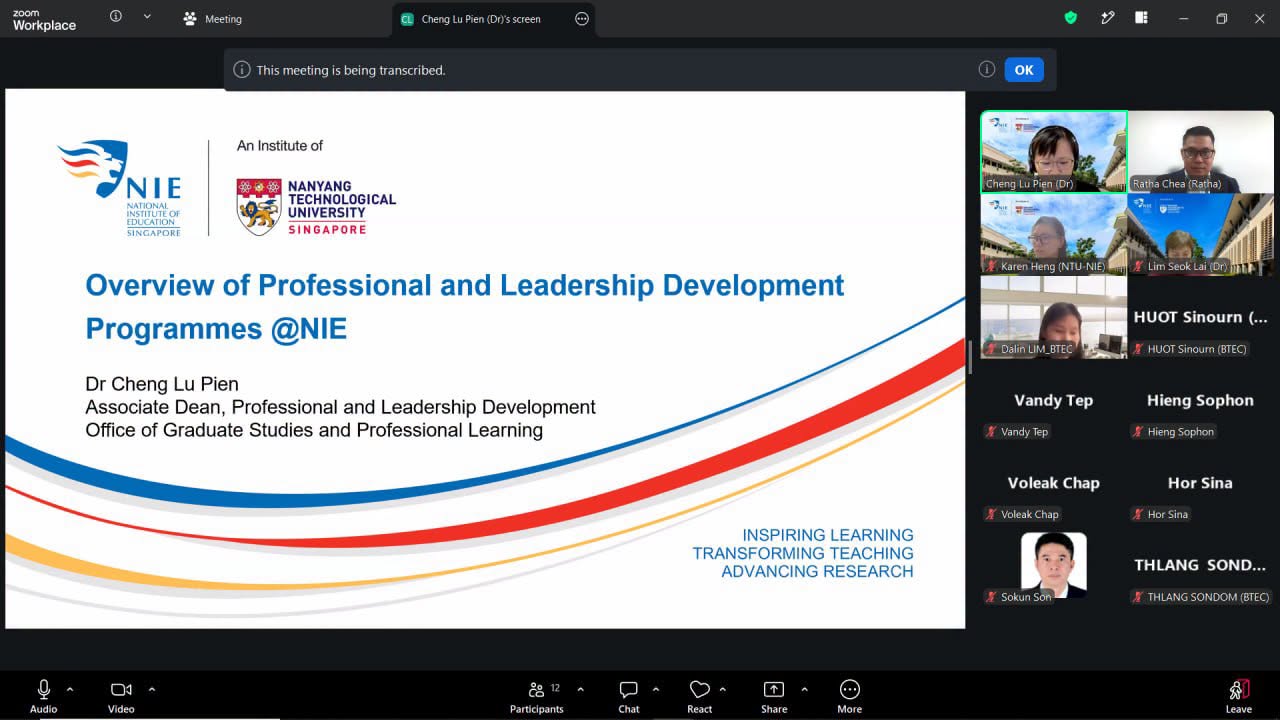Expand the Share options chevron
This screenshot has height=720, width=1280.
pos(804,689)
